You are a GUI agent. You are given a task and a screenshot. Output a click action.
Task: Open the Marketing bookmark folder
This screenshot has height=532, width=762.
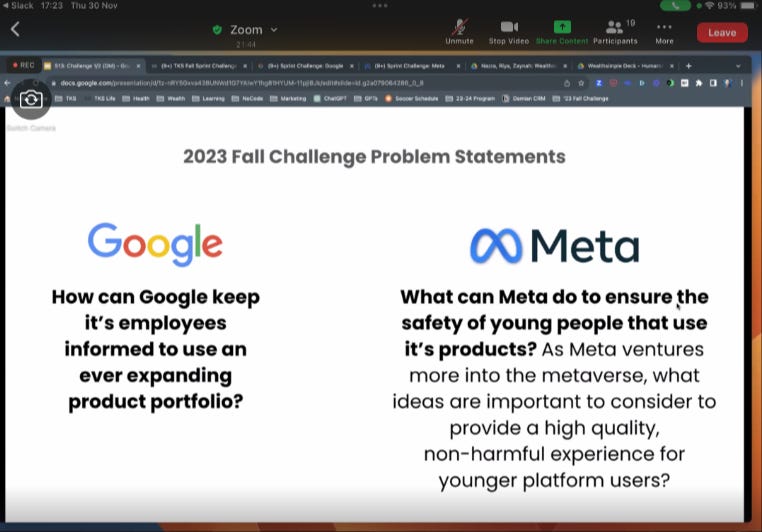point(288,99)
